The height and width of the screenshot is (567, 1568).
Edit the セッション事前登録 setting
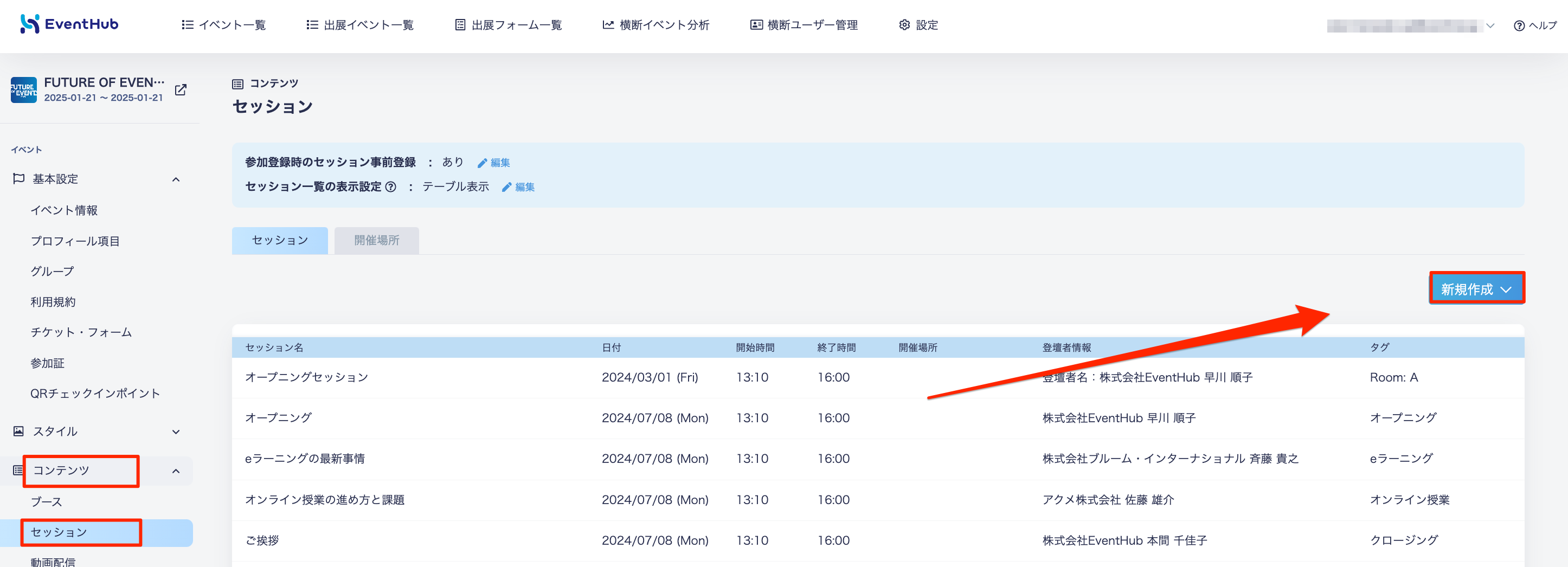point(493,163)
